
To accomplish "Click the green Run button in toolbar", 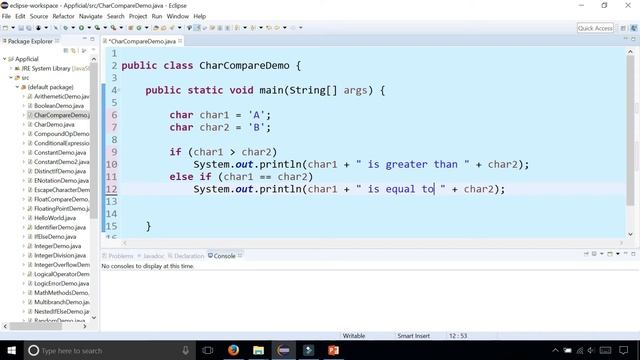I will tap(81, 28).
